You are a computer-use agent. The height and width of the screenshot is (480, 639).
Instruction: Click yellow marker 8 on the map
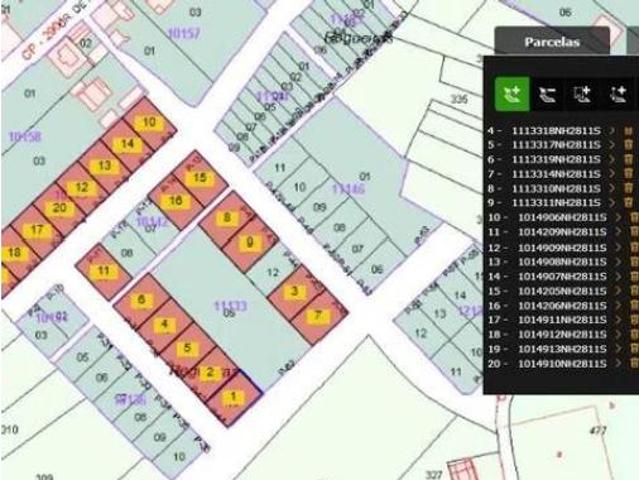(x=227, y=218)
